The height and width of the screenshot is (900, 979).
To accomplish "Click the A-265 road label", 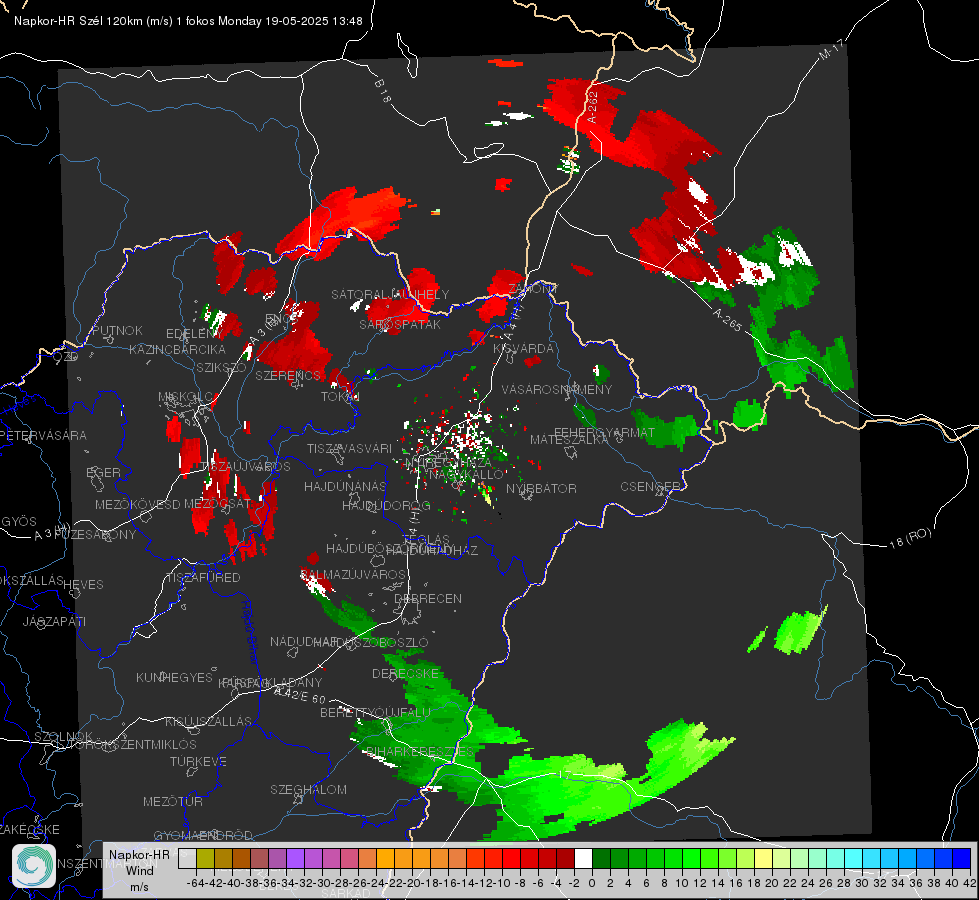I will [727, 319].
